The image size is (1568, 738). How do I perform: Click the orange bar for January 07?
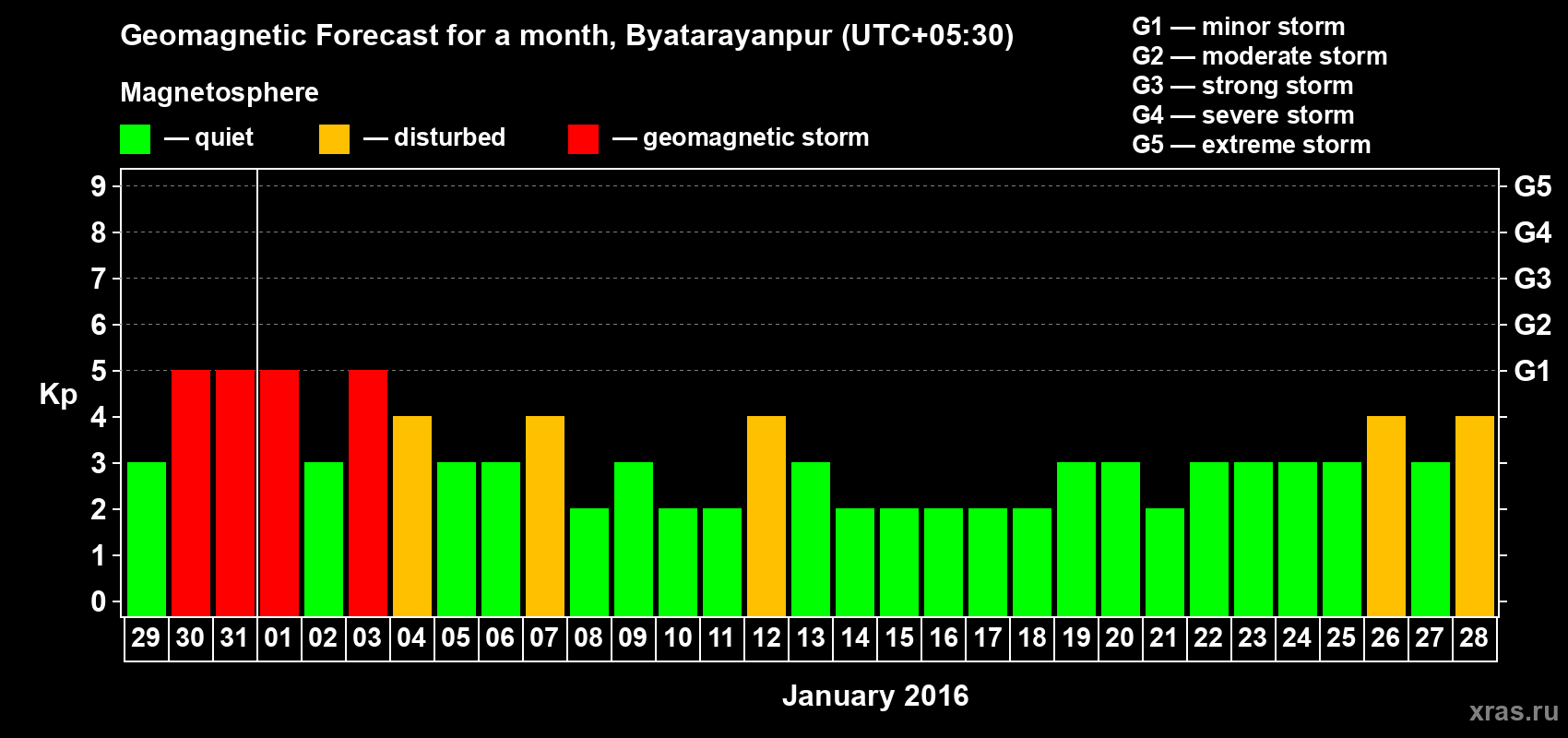[x=545, y=516]
